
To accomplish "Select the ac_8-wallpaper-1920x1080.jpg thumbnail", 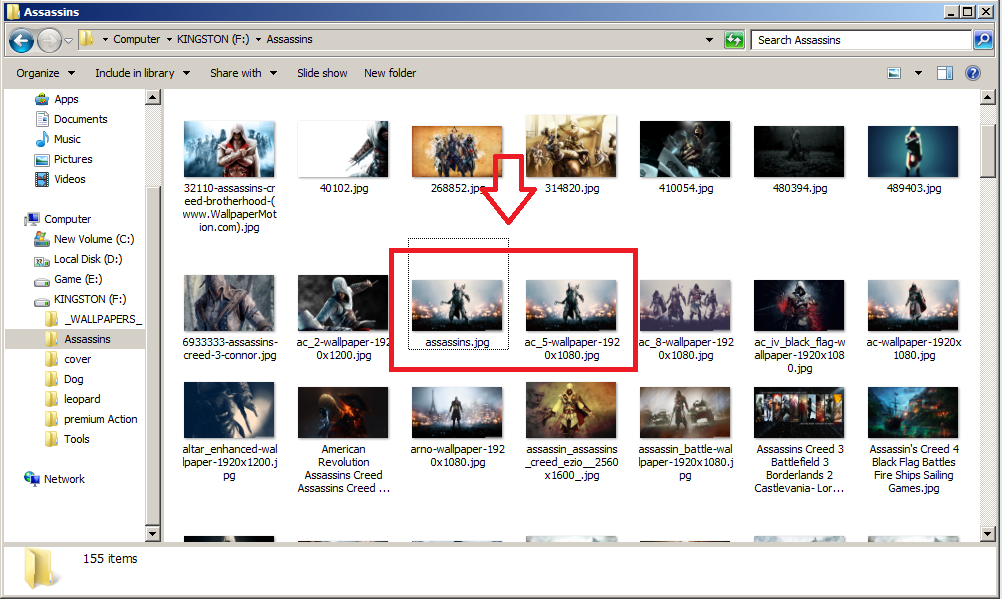I will 685,306.
